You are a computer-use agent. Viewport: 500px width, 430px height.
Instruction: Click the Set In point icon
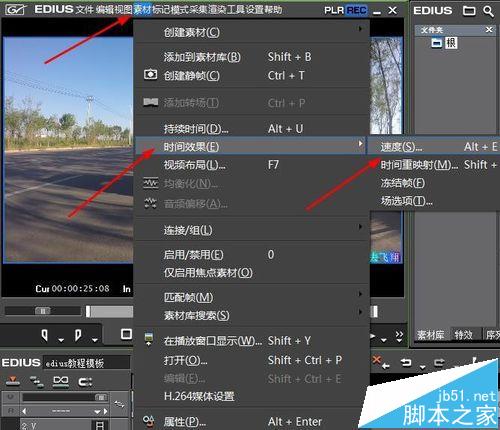pyautogui.click(x=45, y=335)
